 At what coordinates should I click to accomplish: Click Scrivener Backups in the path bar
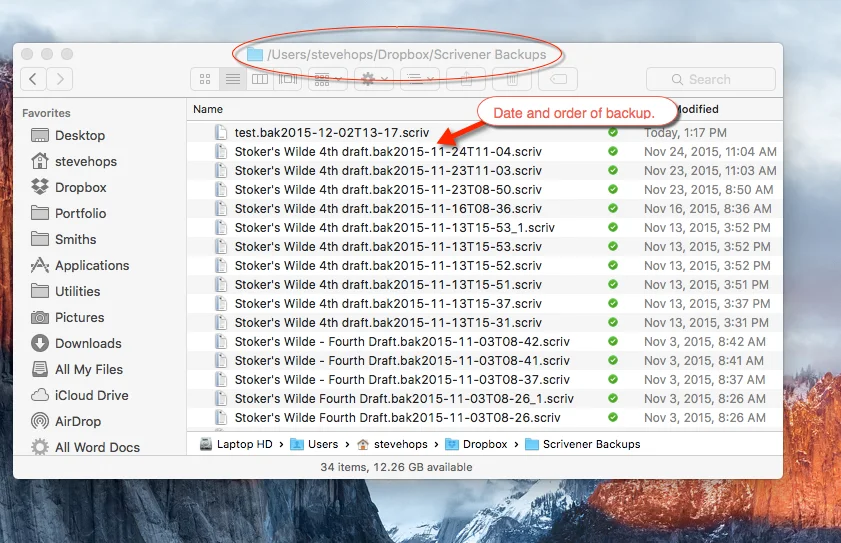click(x=583, y=444)
